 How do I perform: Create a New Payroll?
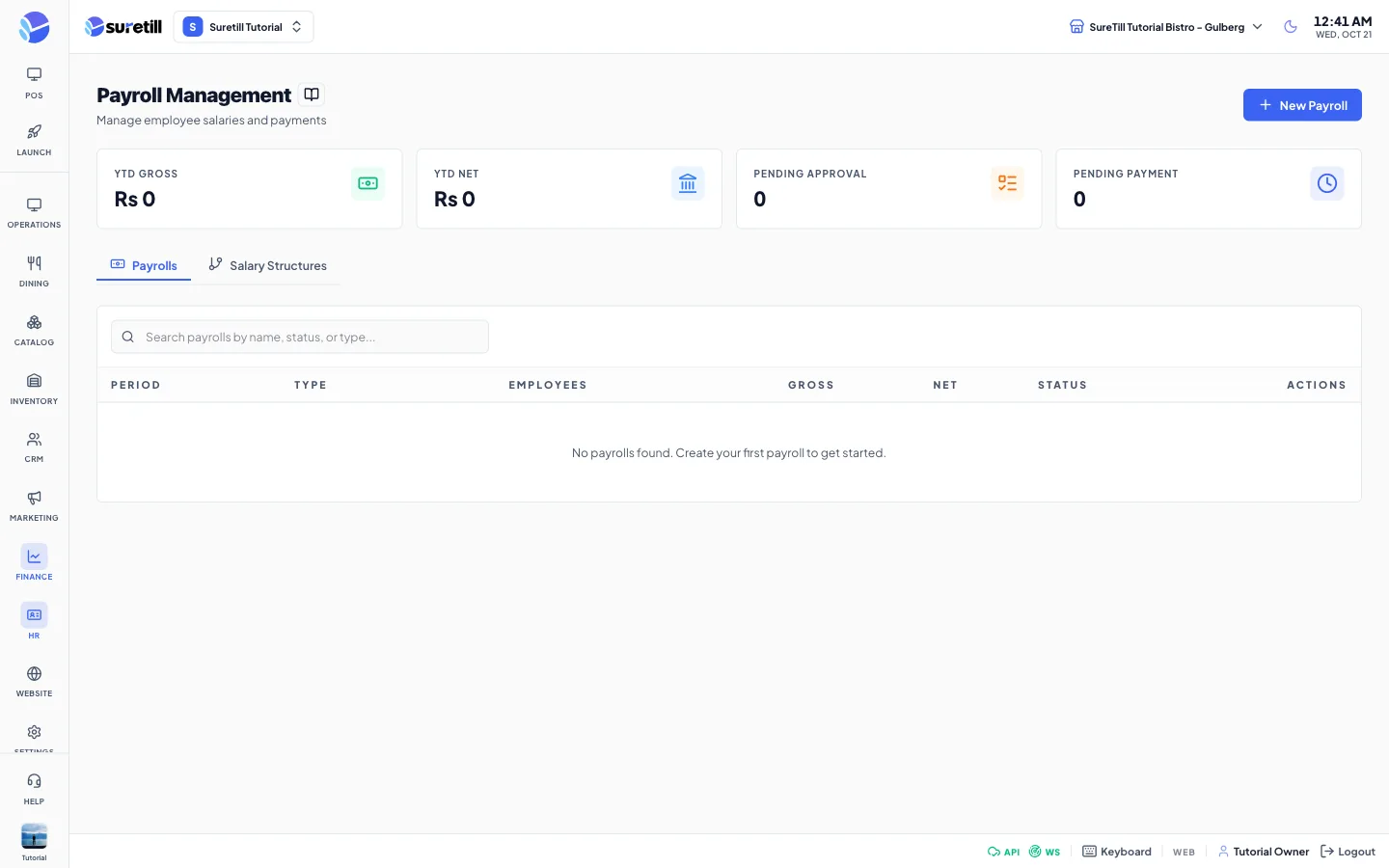click(x=1302, y=105)
